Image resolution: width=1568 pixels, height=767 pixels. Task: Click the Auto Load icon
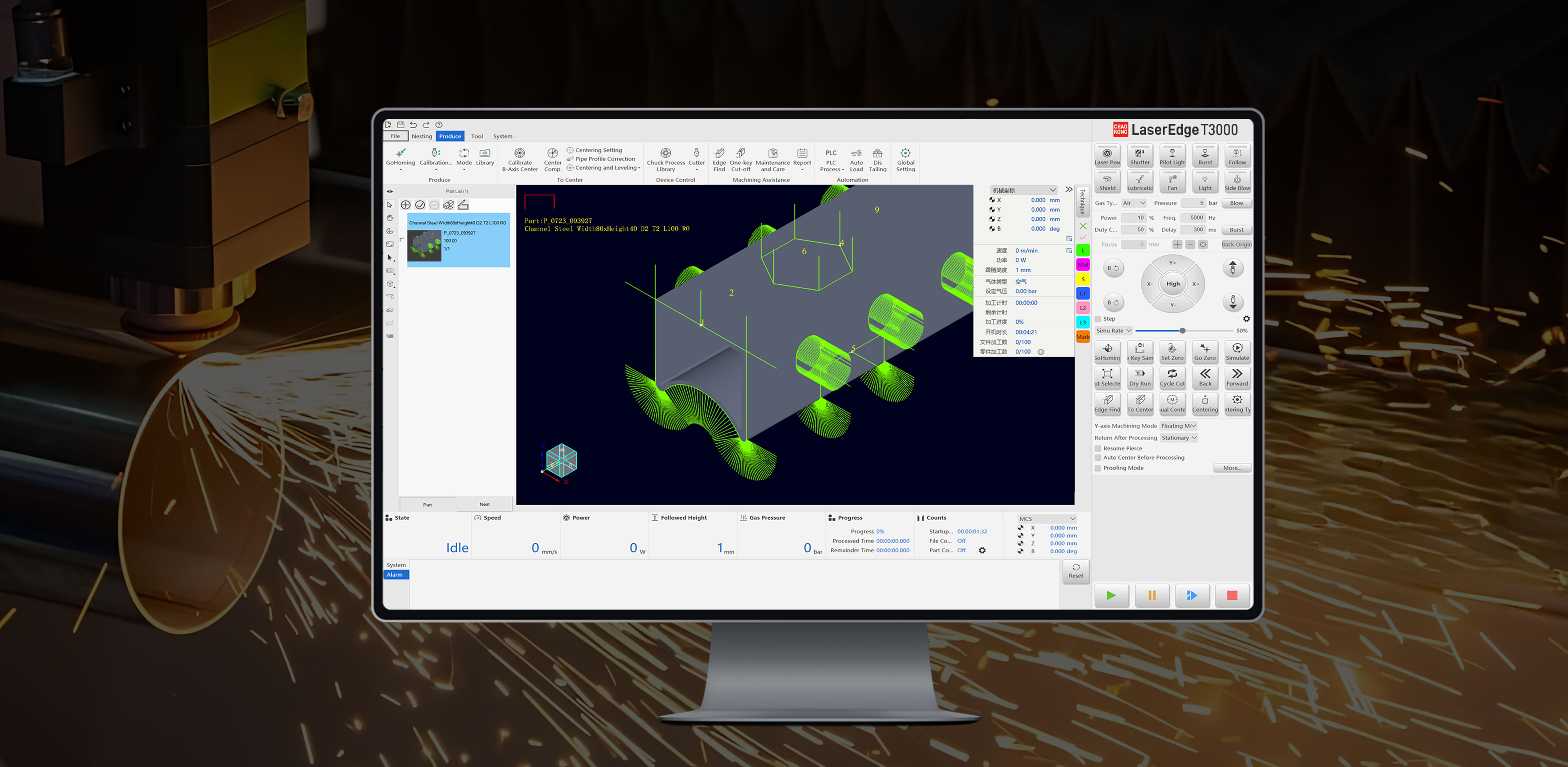pos(856,154)
